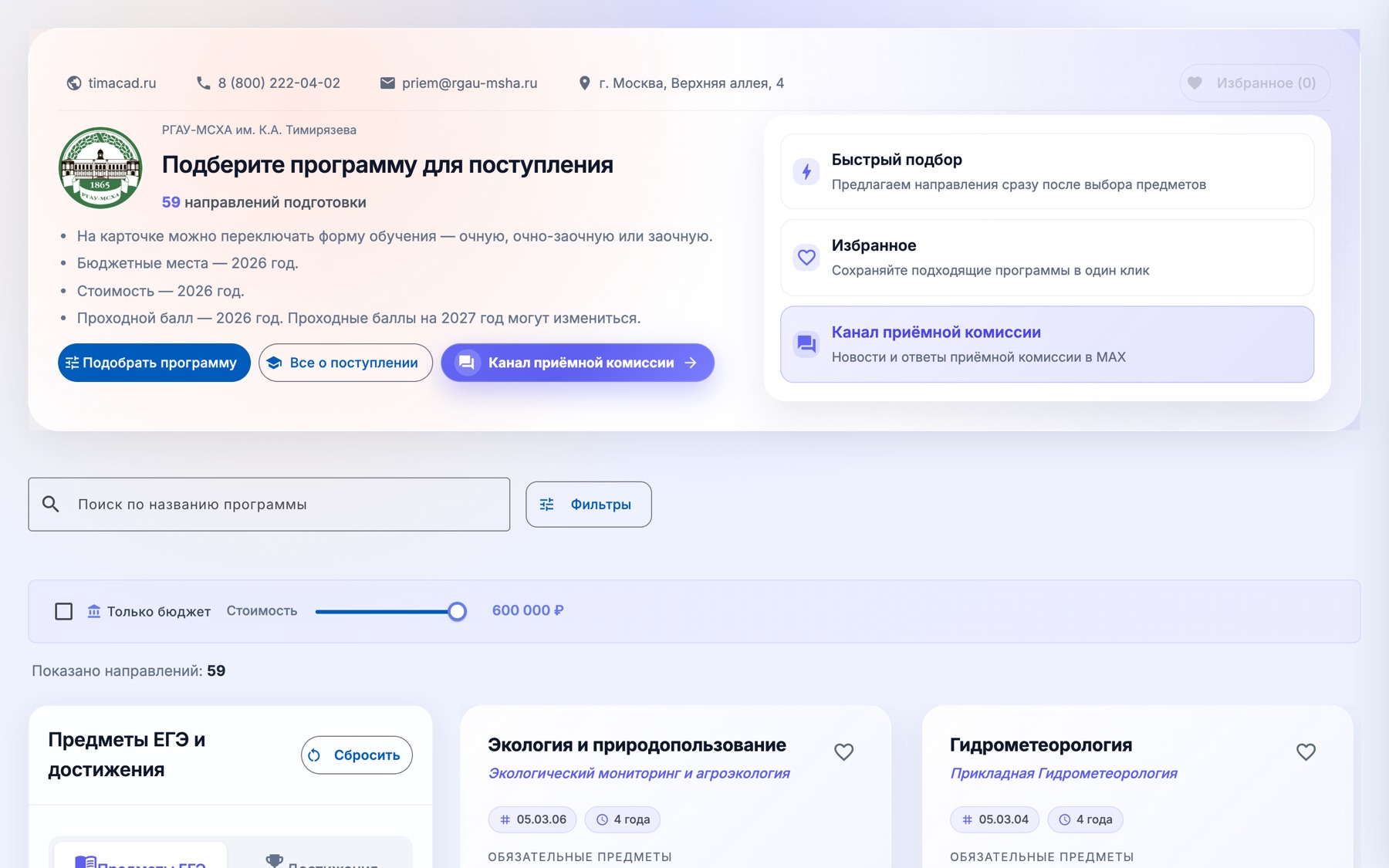Click the chat icon in Канал приёмной комиссии card

[x=806, y=343]
